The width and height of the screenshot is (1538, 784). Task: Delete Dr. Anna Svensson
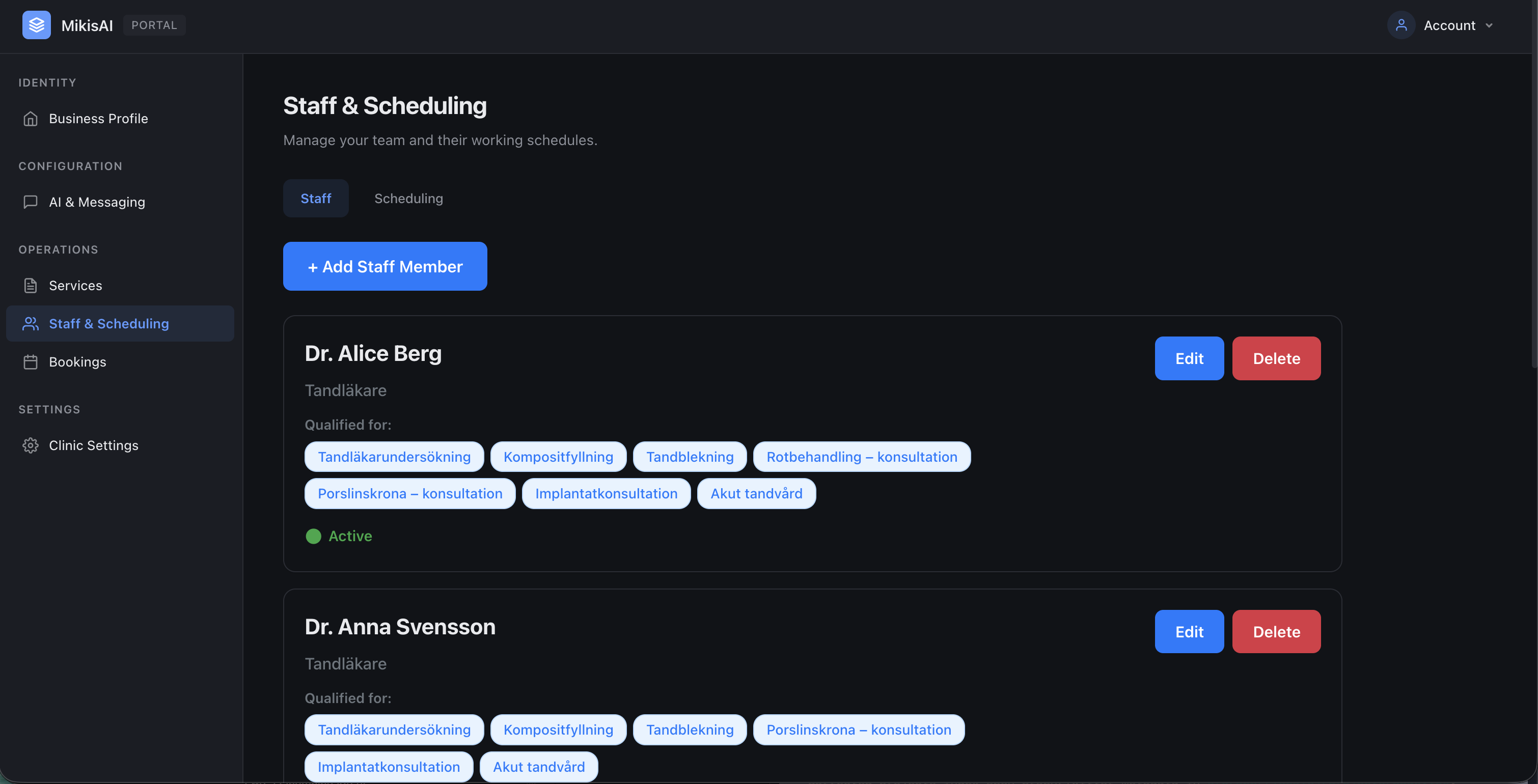pos(1277,632)
